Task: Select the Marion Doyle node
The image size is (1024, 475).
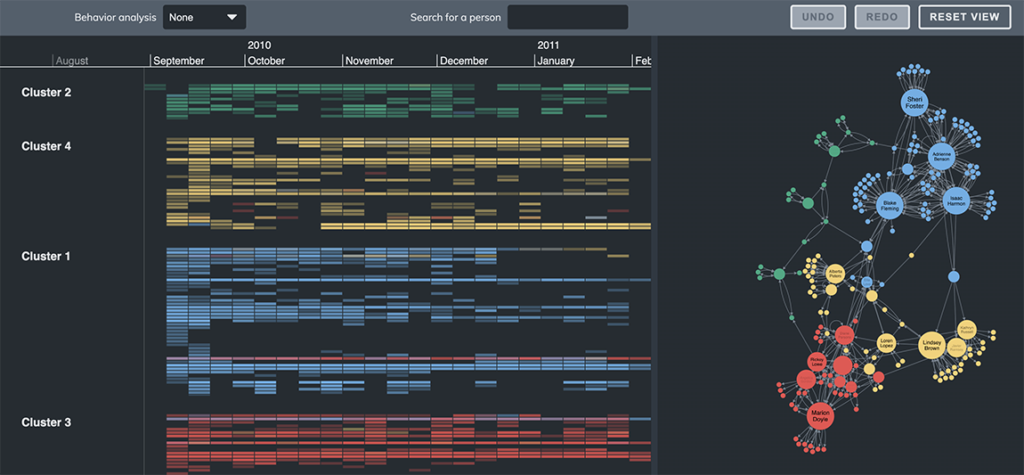Action: click(x=819, y=415)
